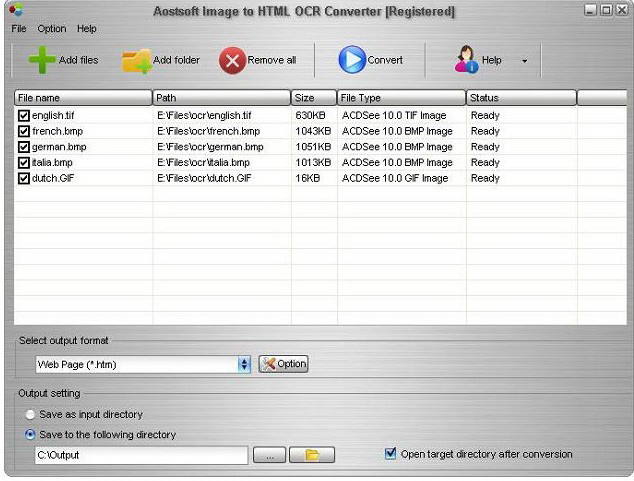Uncheck the german.bmp checkbox
Screen dimensions: 634x481
tap(24, 147)
